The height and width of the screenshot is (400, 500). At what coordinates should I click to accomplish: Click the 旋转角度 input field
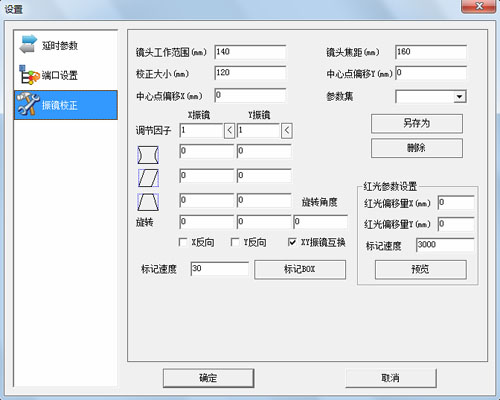pyautogui.click(x=320, y=222)
